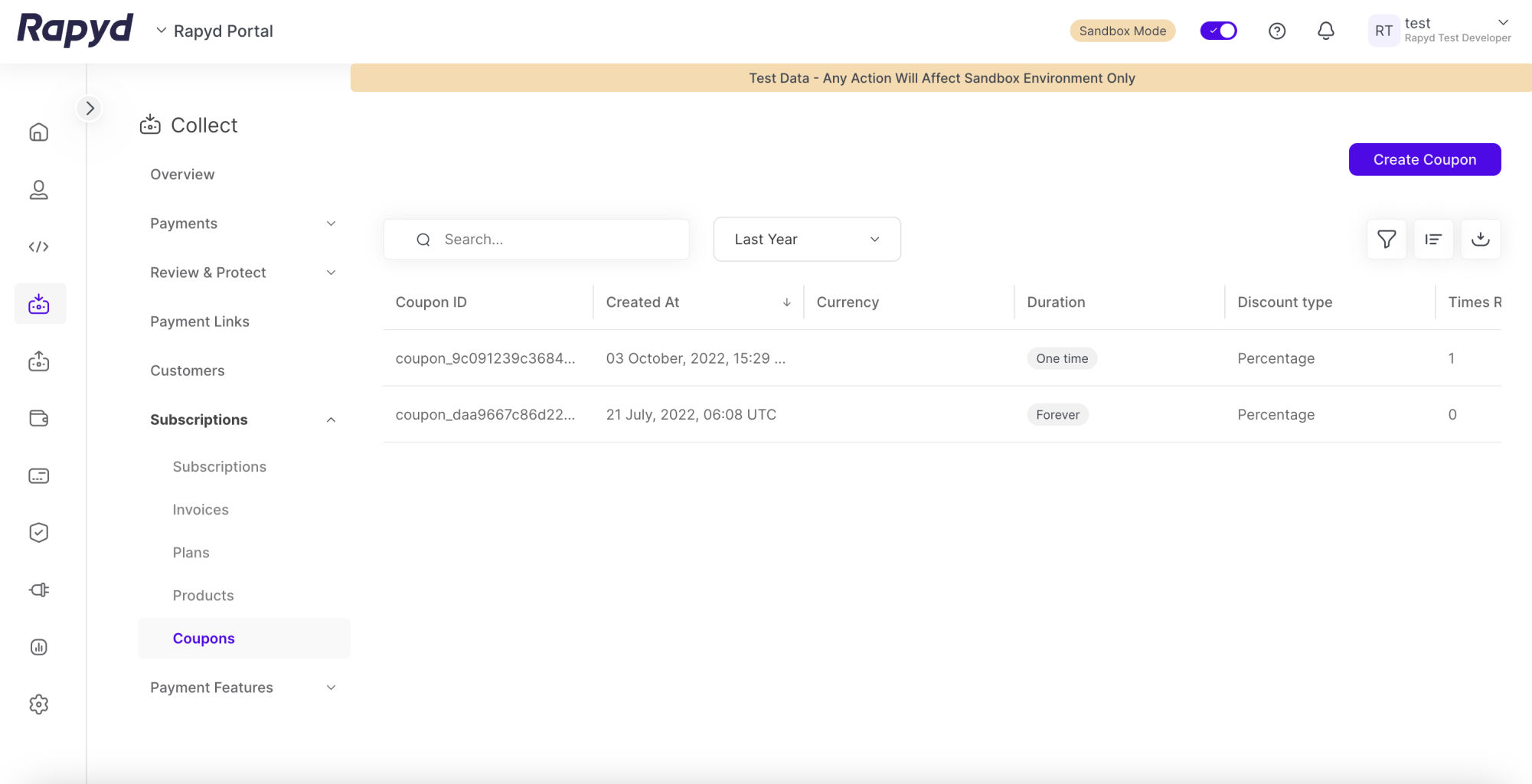Open coupon_9c091239c3684 coupon row
The width and height of the screenshot is (1532, 784).
pos(485,358)
